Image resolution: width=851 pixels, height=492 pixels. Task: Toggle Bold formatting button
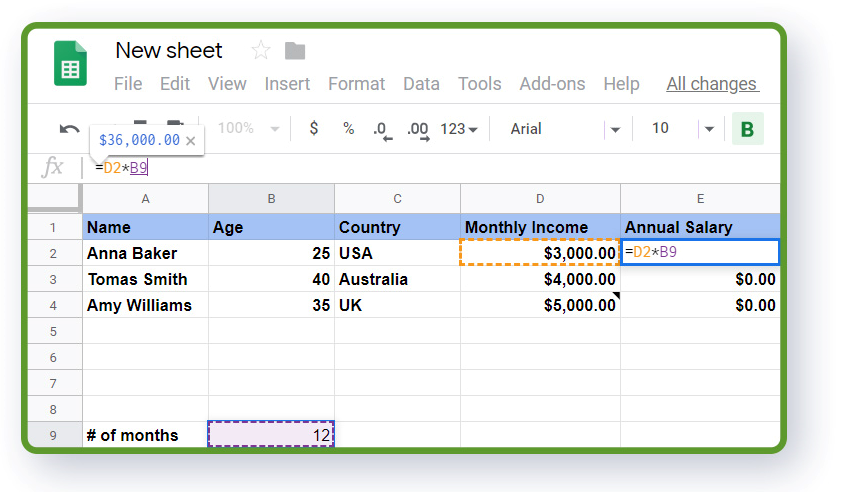pyautogui.click(x=747, y=129)
